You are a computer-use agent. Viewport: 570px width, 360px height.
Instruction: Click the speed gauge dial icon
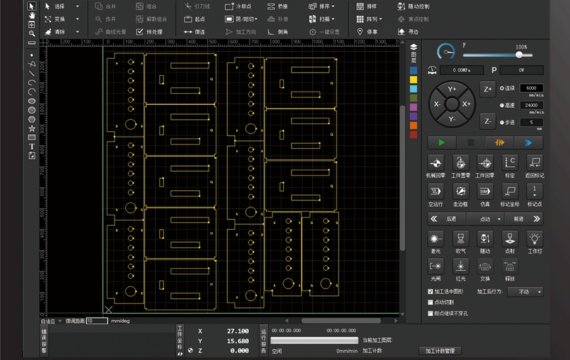click(x=446, y=52)
